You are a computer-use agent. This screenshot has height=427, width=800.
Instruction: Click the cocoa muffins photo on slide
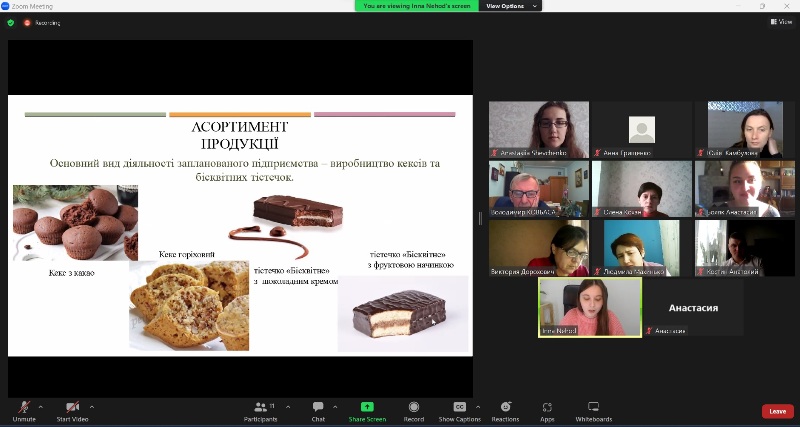75,223
